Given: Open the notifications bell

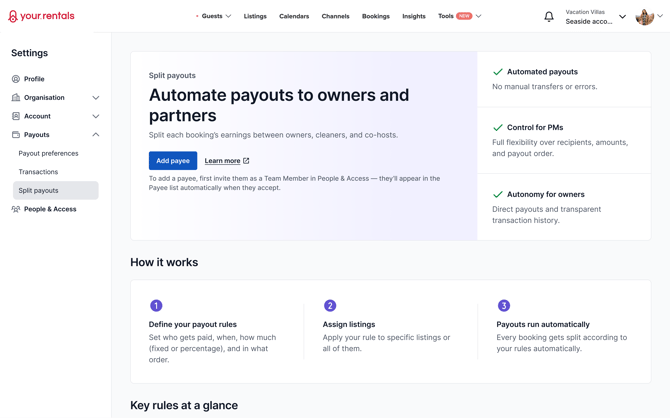Looking at the screenshot, I should click(x=549, y=17).
